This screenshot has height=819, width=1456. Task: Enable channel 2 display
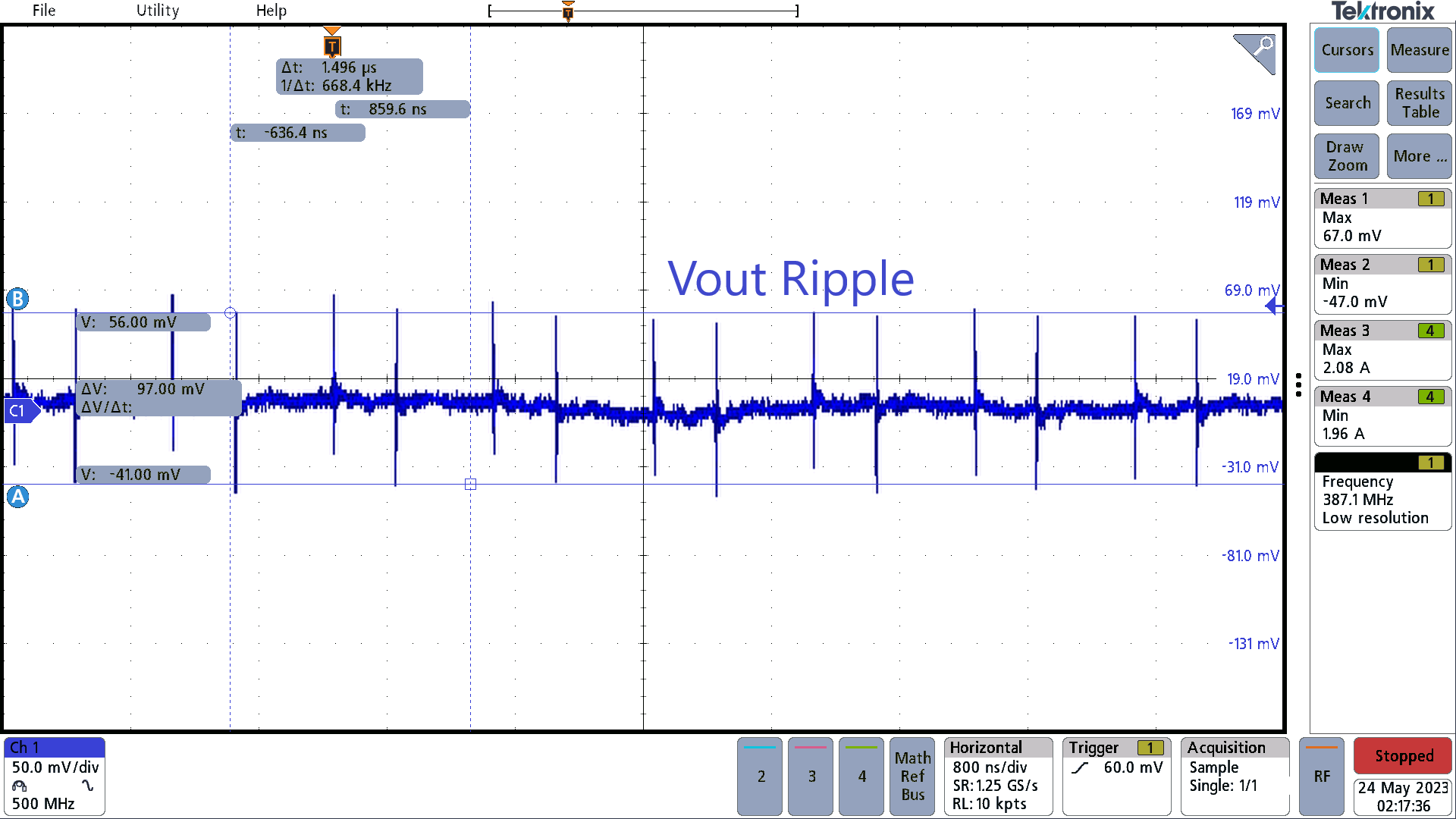click(x=759, y=776)
